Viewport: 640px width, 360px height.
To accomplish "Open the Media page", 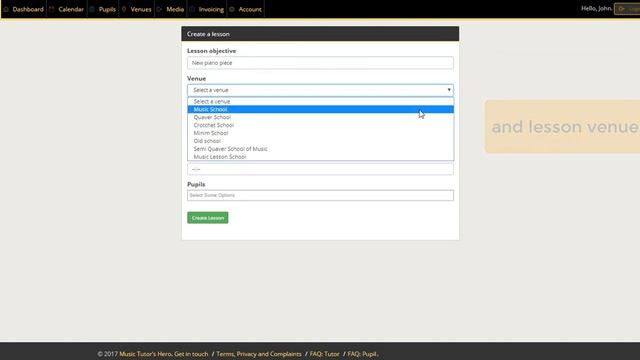I will pos(171,9).
